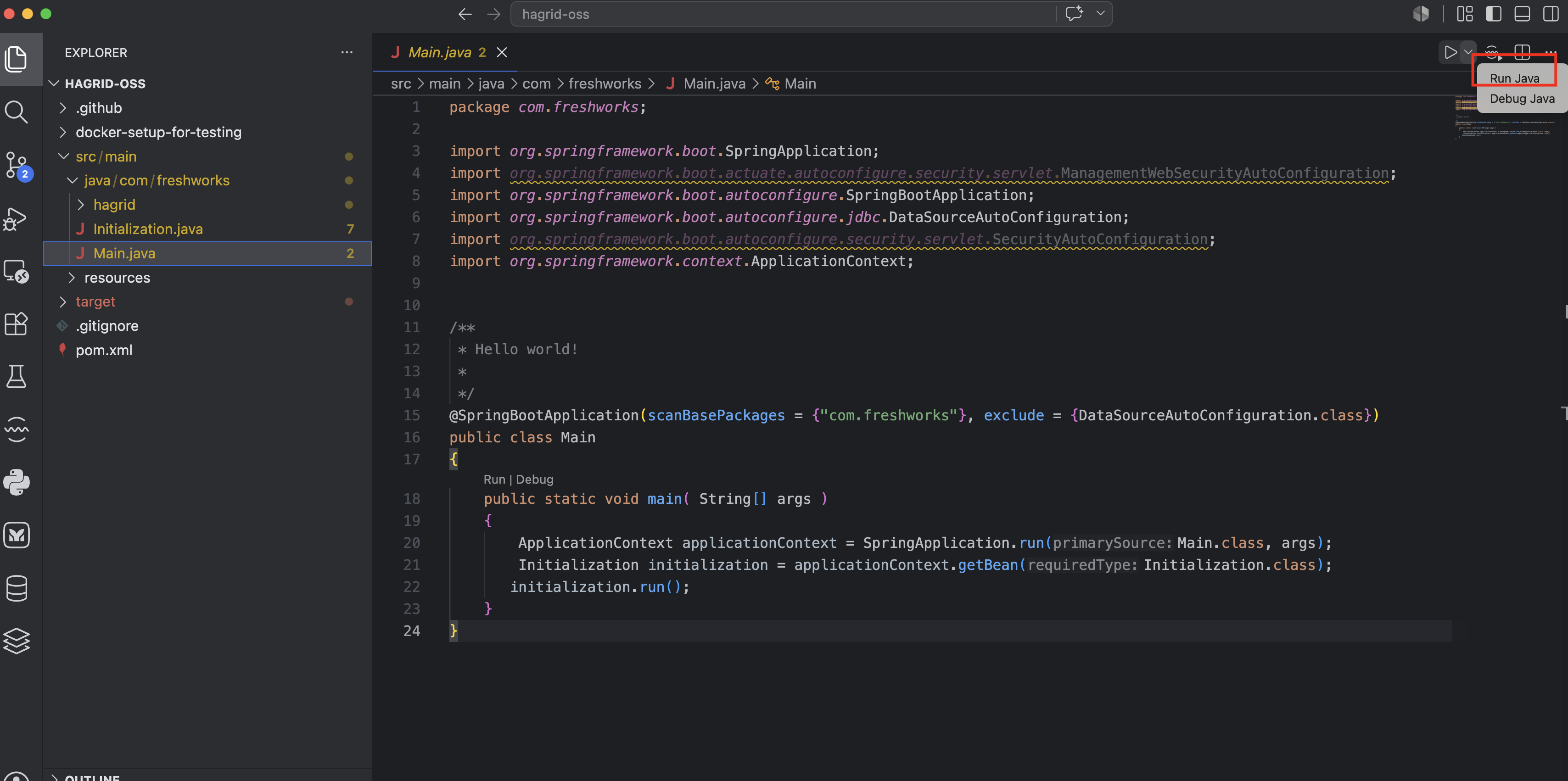Click the freshworks breadcrumb segment
The height and width of the screenshot is (781, 1568).
tap(605, 84)
